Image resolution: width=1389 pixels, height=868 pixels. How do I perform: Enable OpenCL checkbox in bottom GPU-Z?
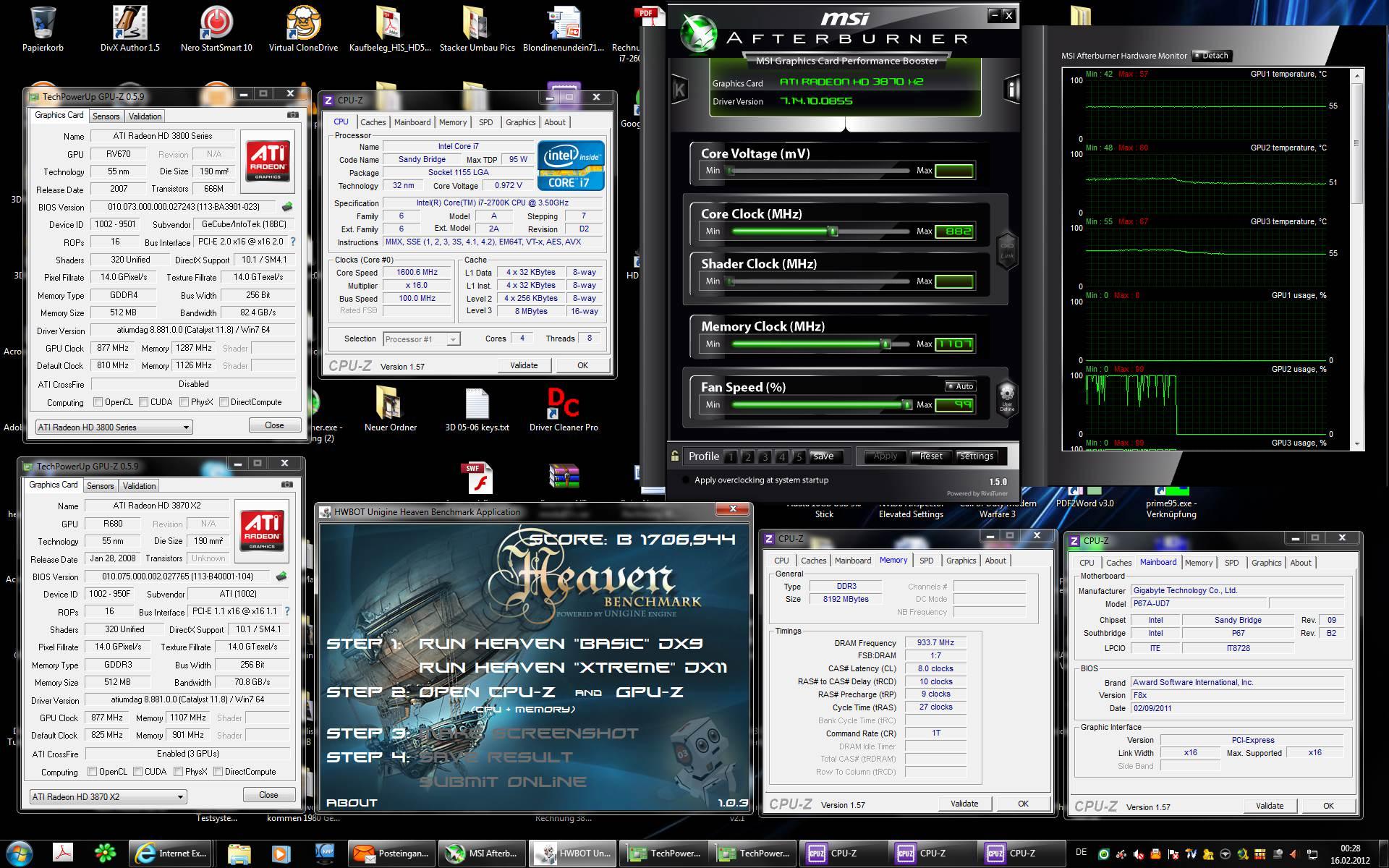93,772
